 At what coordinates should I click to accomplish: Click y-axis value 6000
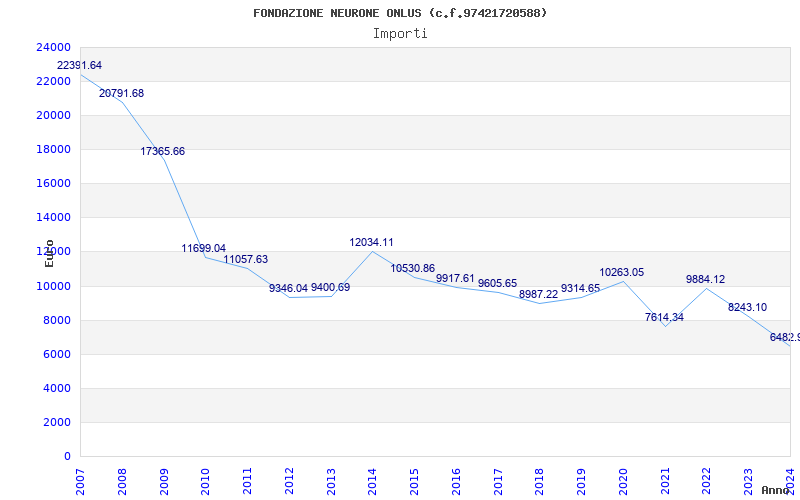[56, 355]
